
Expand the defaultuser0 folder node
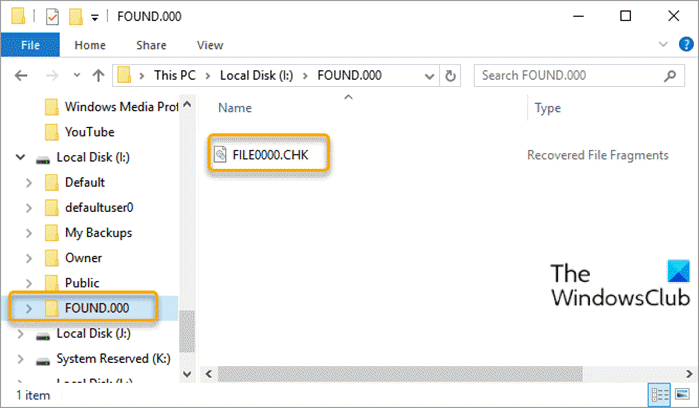(29, 208)
